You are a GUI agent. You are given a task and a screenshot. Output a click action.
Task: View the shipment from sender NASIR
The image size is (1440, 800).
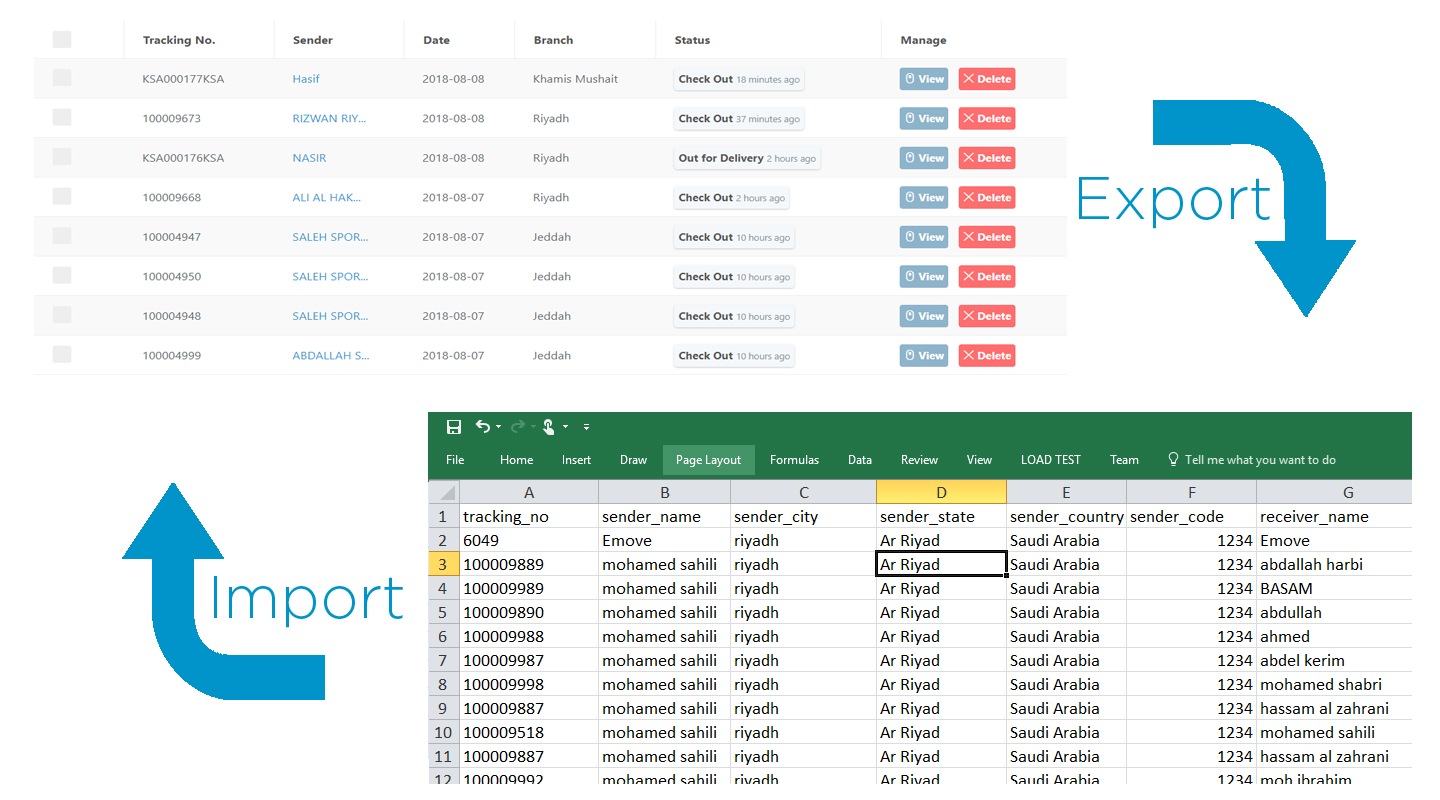pyautogui.click(x=924, y=158)
